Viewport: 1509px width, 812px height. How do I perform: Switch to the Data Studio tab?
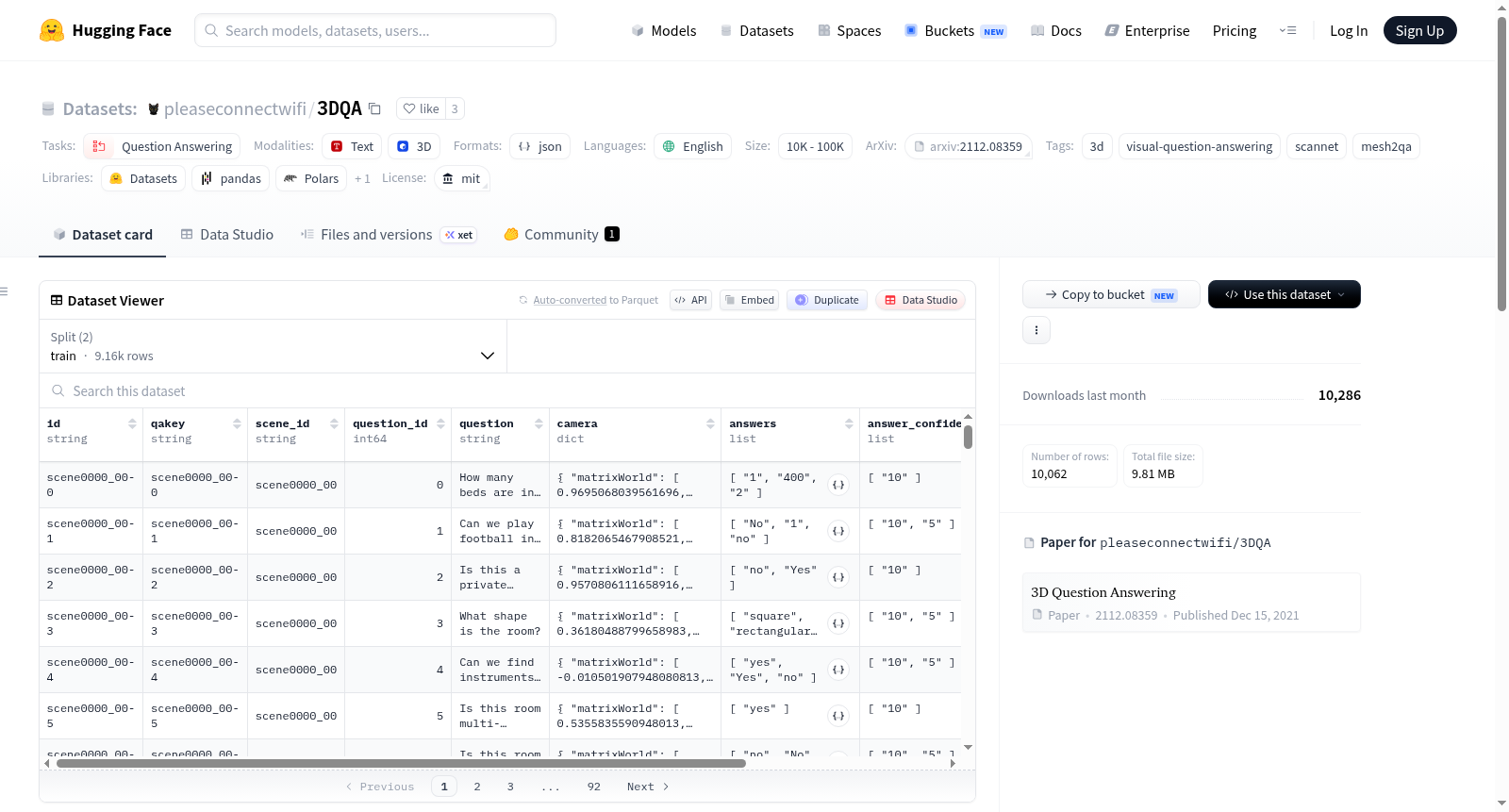pos(227,235)
